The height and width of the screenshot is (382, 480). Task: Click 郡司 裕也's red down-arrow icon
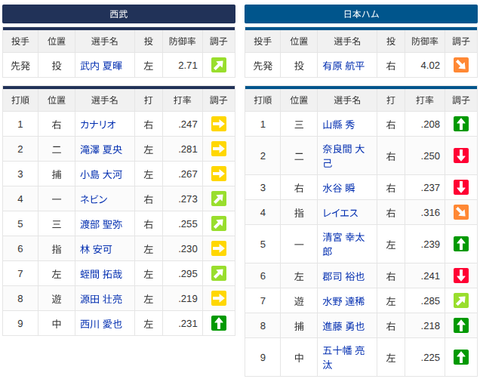tap(461, 276)
